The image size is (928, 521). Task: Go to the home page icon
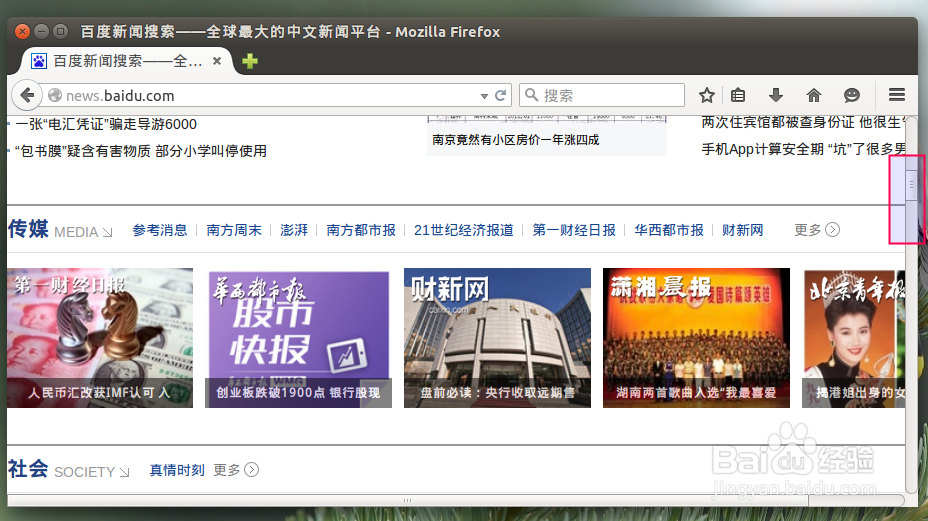(814, 95)
